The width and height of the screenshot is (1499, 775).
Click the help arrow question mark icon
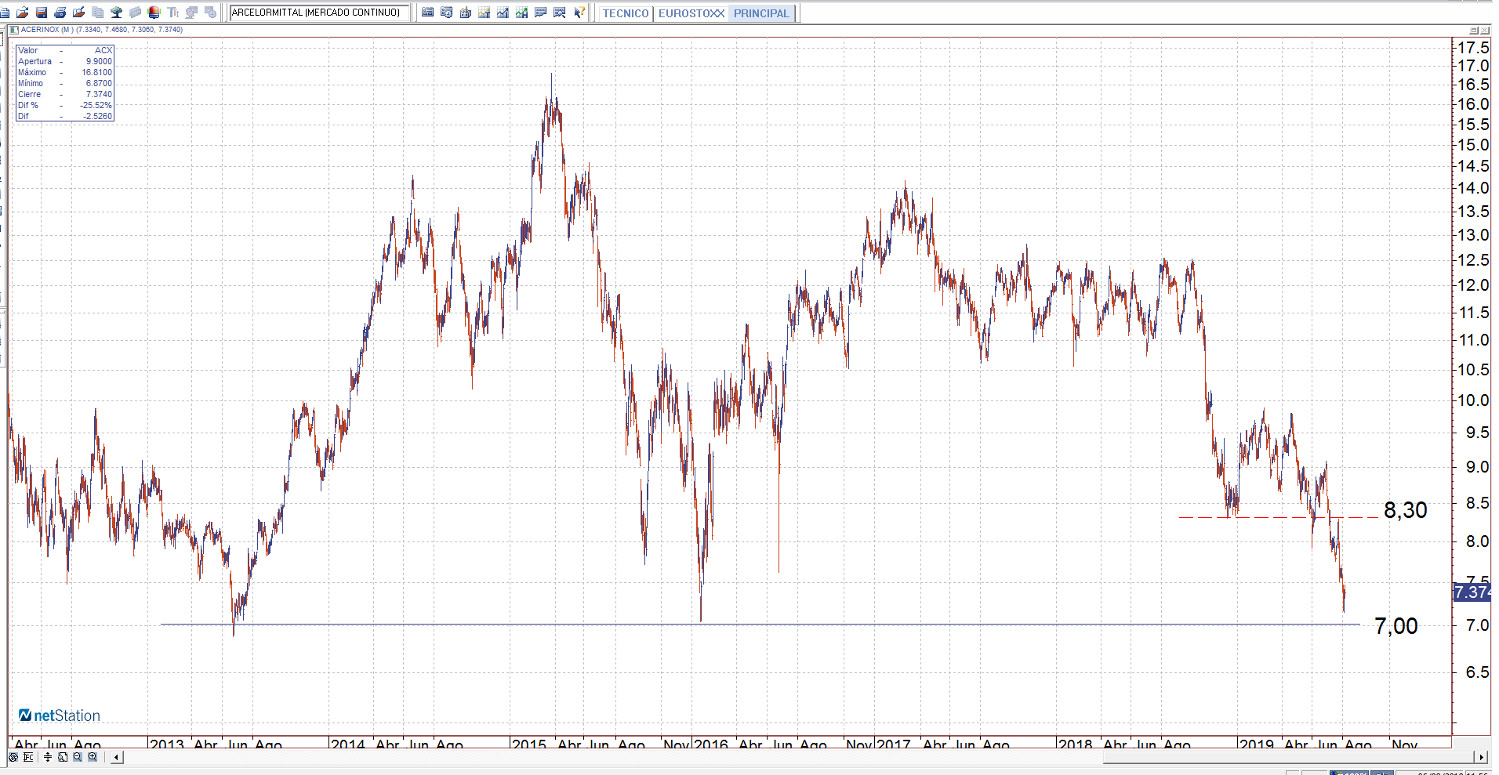tap(579, 13)
